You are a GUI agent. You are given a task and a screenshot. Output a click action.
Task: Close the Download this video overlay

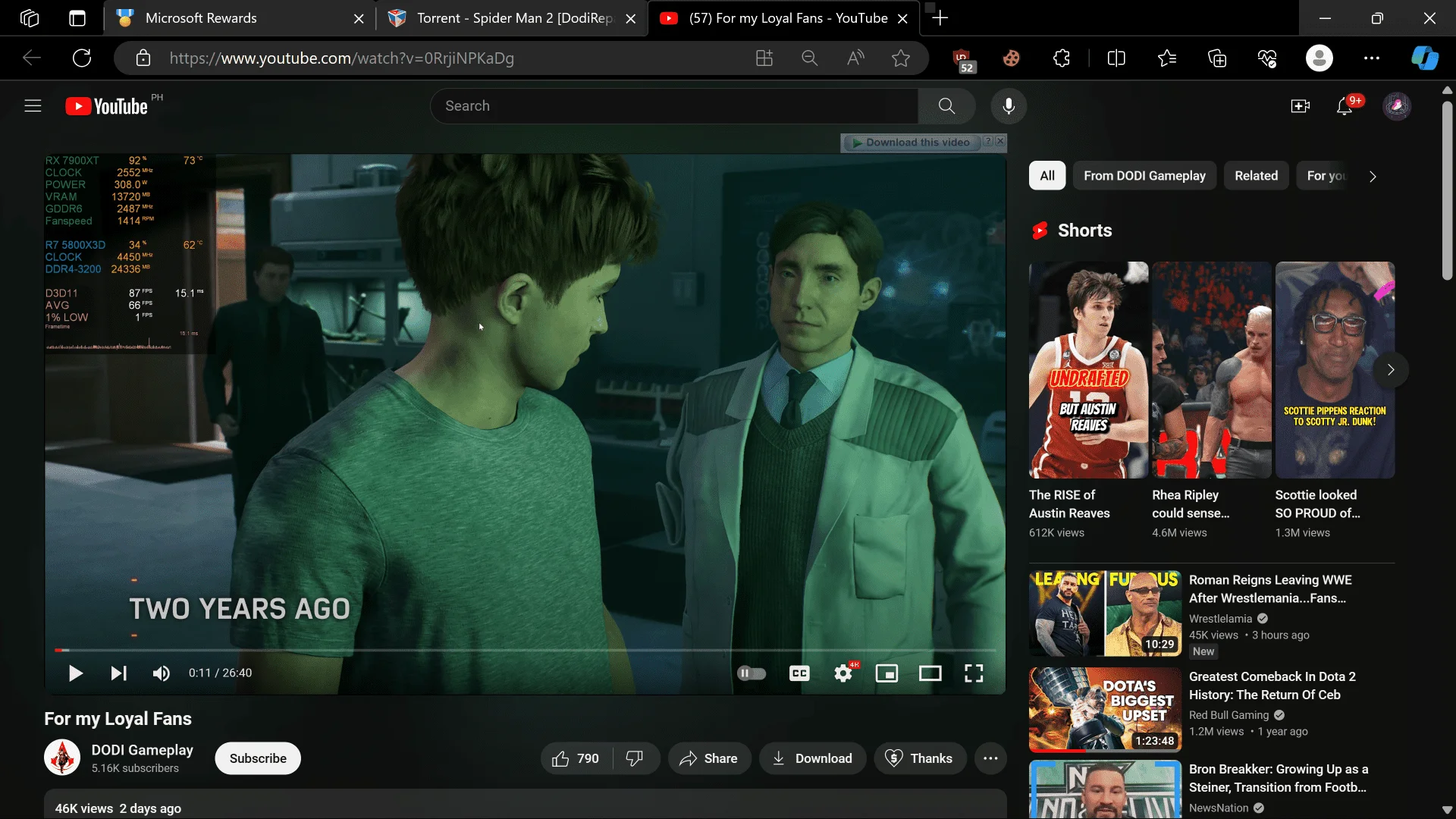click(1000, 141)
